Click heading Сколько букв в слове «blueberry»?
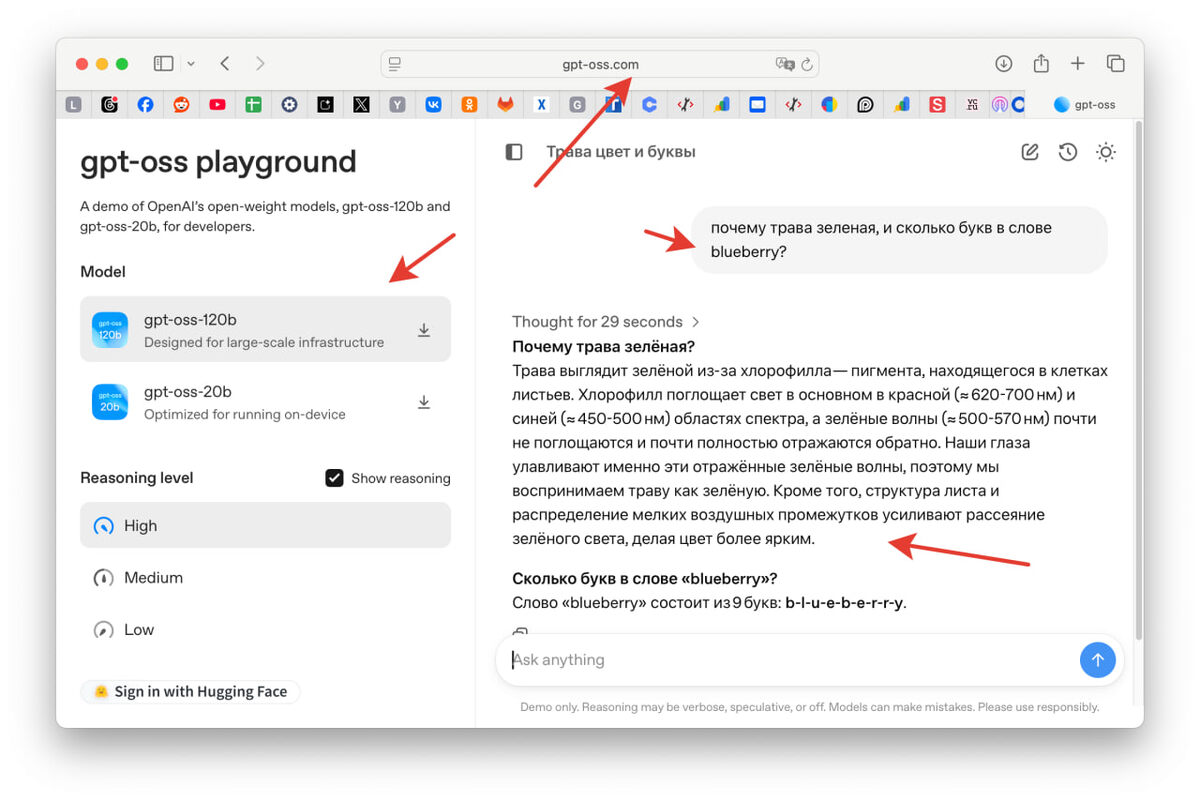The height and width of the screenshot is (802, 1200). (644, 578)
